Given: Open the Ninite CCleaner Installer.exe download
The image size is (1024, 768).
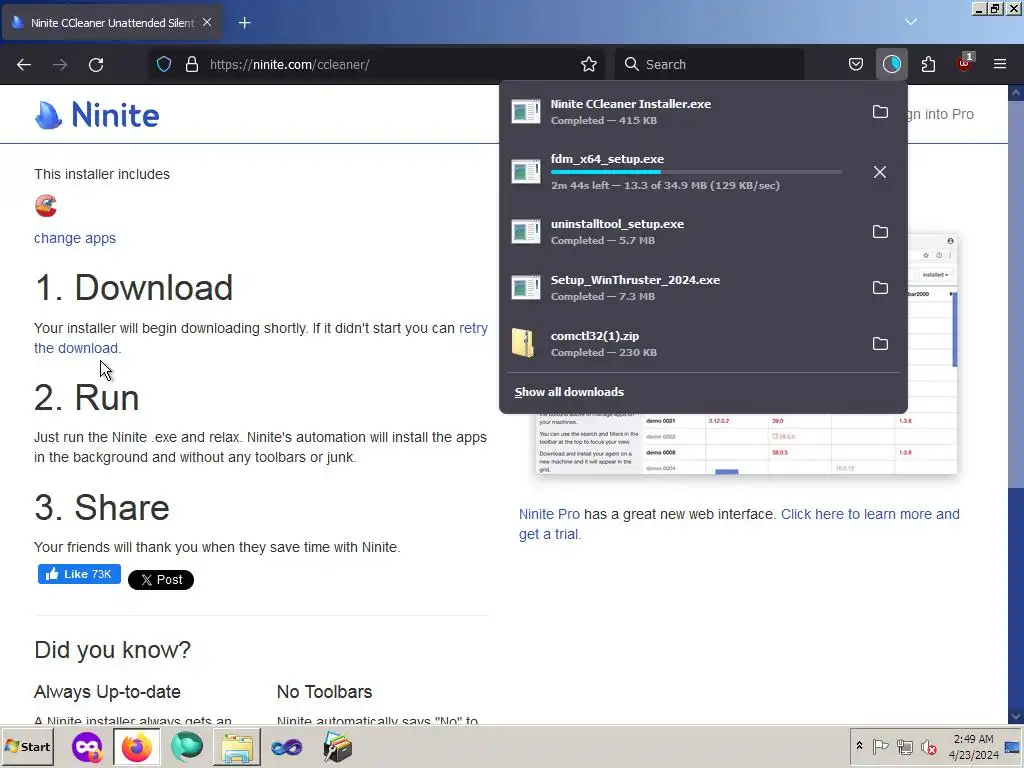Looking at the screenshot, I should [x=682, y=112].
